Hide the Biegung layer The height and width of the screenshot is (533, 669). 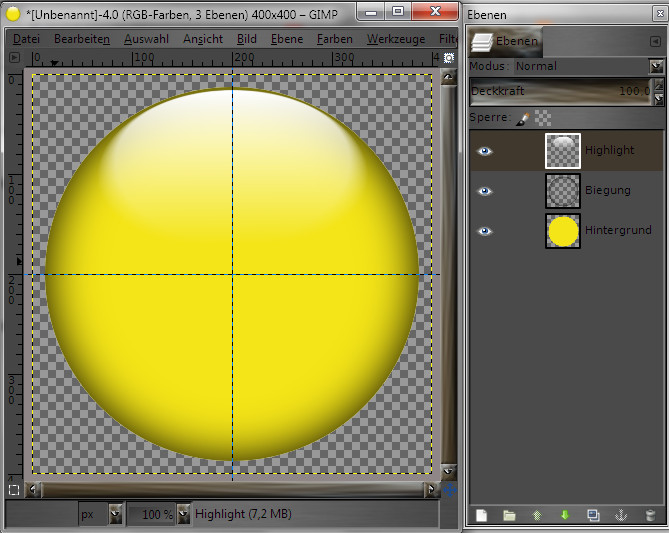point(485,190)
